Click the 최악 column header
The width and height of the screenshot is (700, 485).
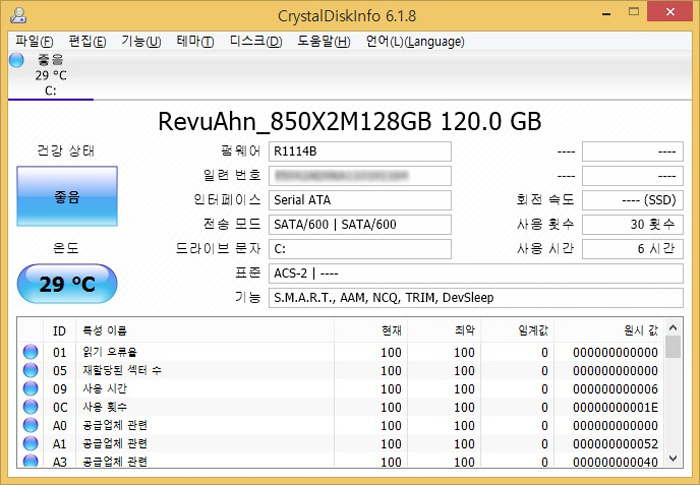click(444, 331)
